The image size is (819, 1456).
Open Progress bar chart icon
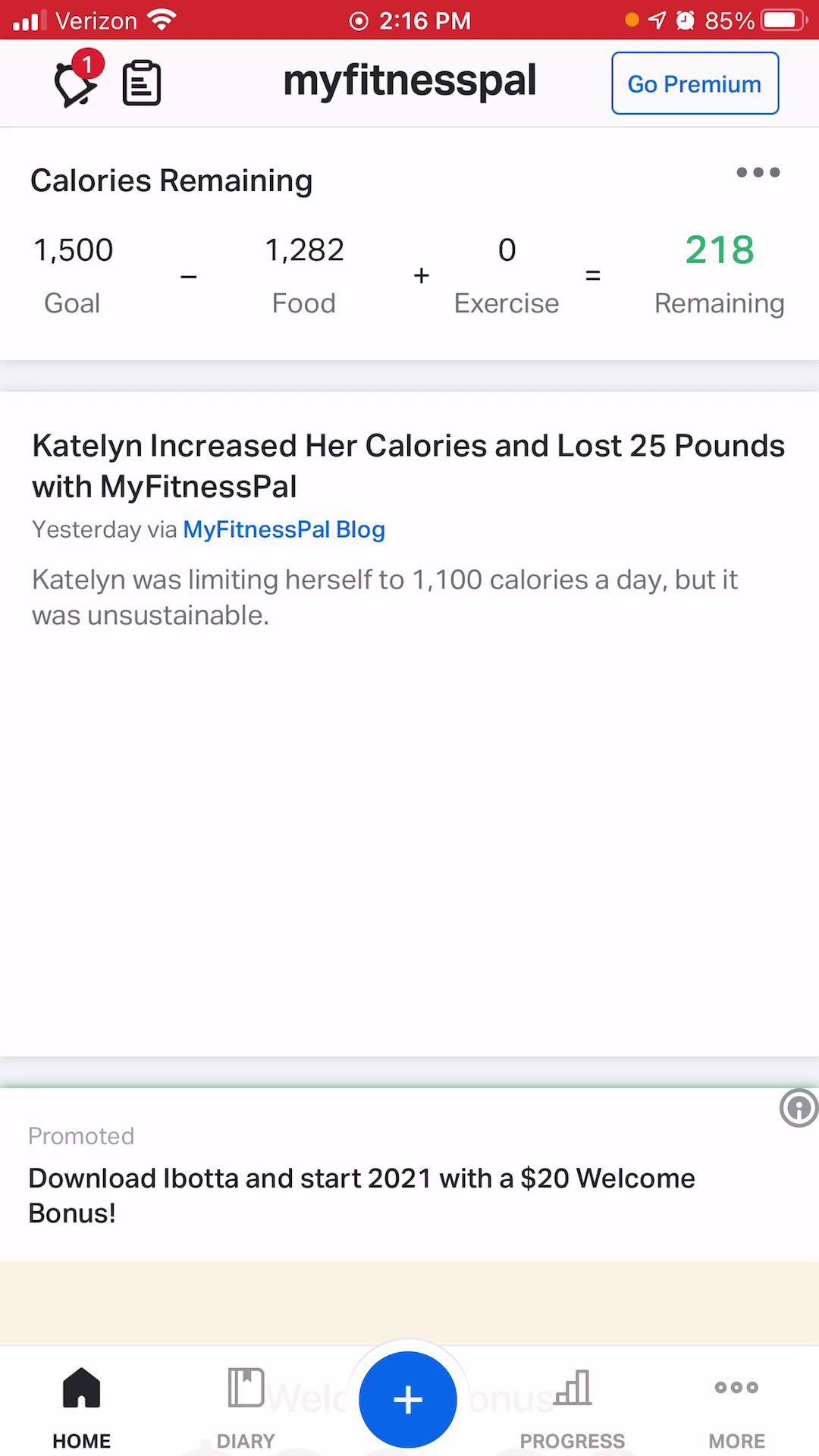[x=573, y=1389]
